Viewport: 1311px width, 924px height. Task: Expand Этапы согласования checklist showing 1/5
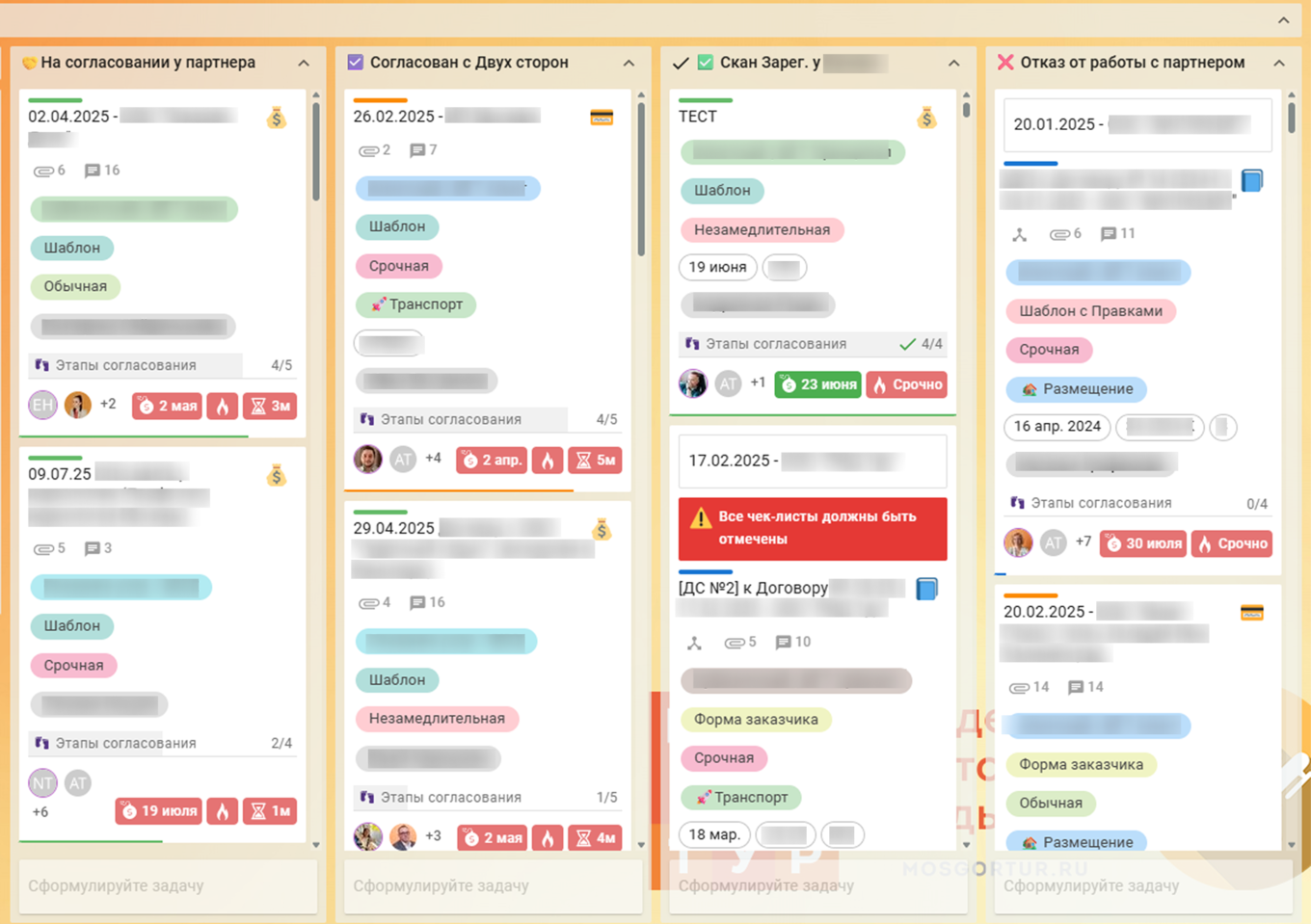[487, 797]
